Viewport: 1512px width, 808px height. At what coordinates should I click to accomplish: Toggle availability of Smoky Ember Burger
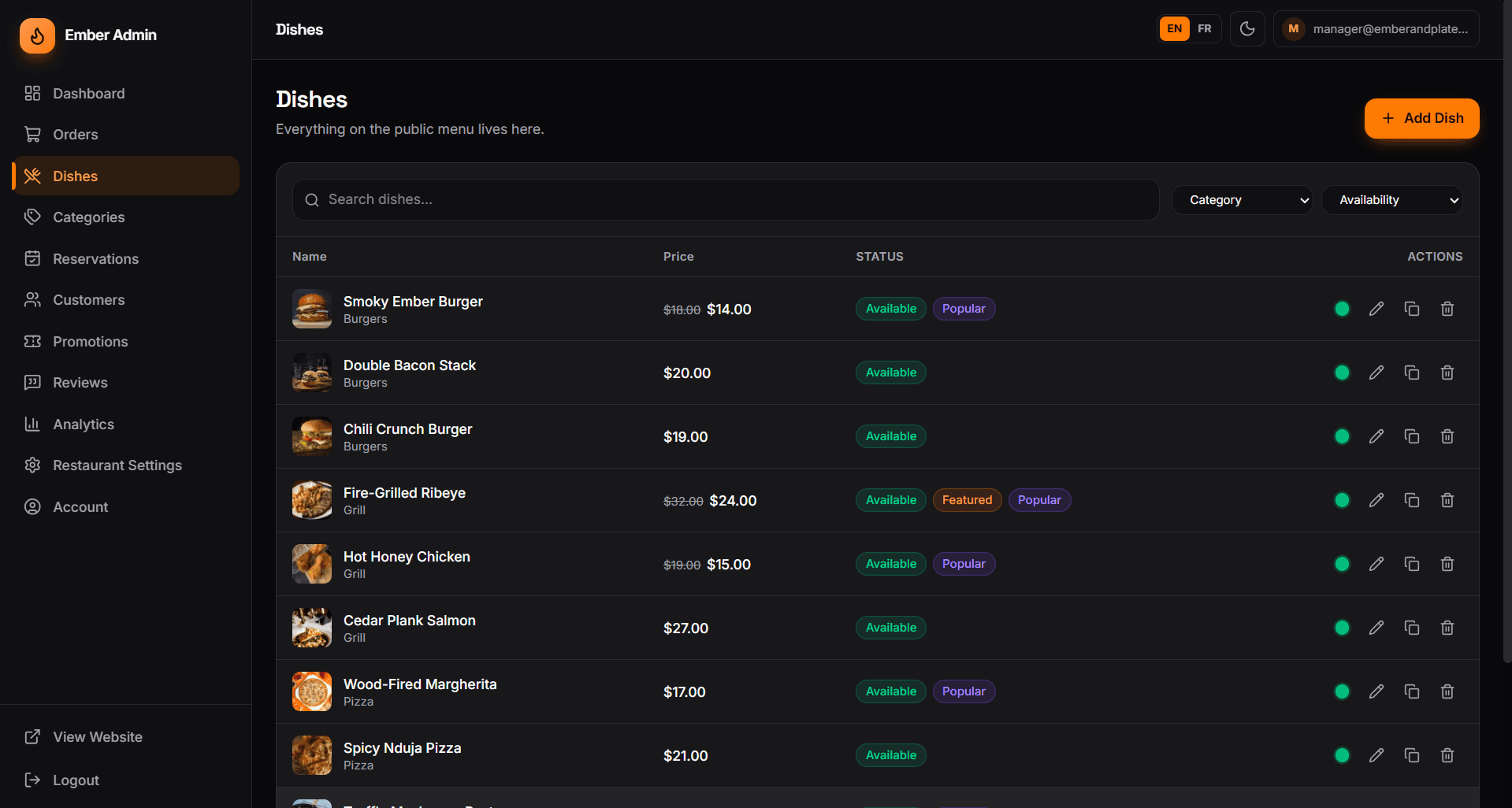point(1342,309)
